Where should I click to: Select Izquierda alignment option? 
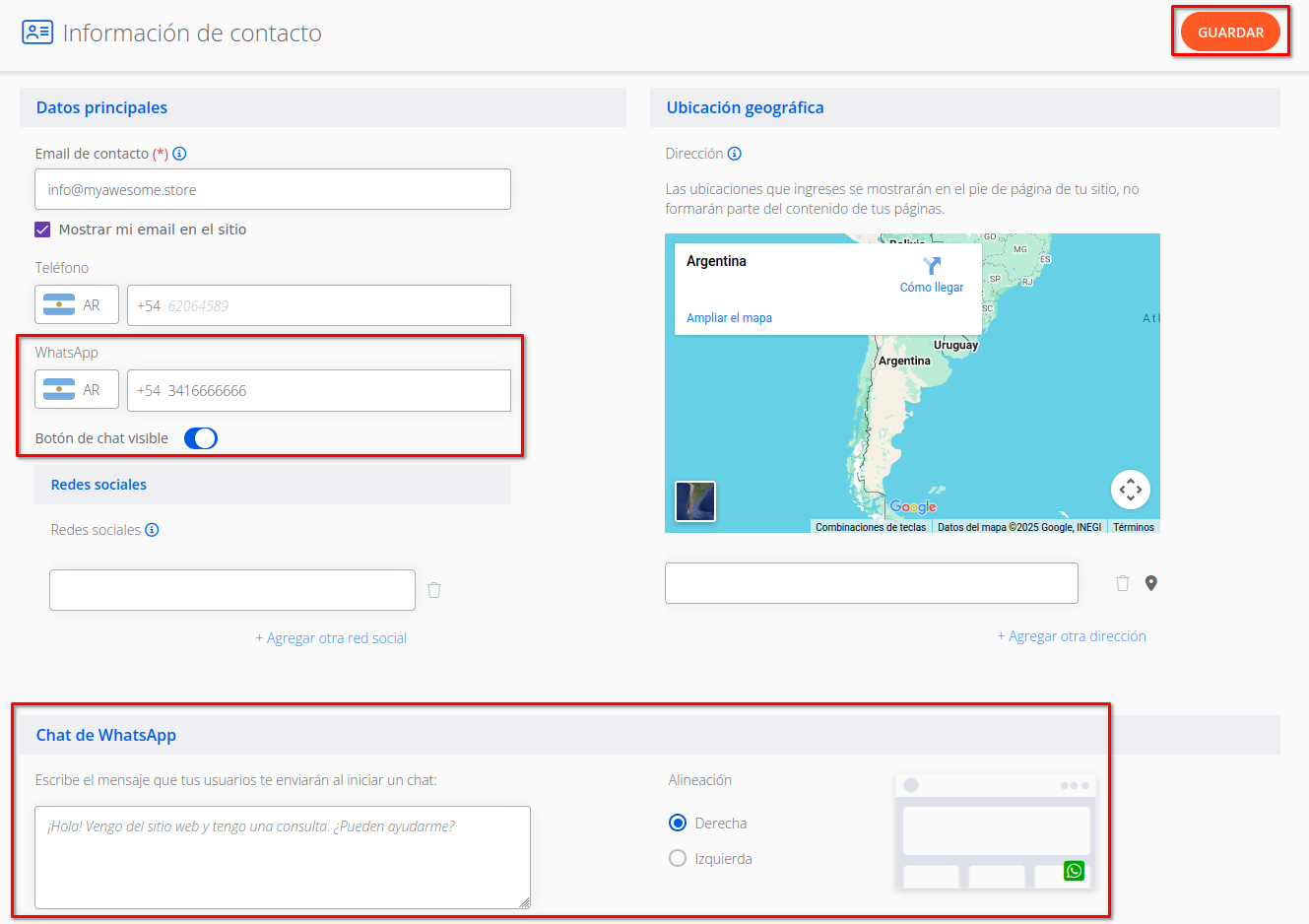click(678, 858)
